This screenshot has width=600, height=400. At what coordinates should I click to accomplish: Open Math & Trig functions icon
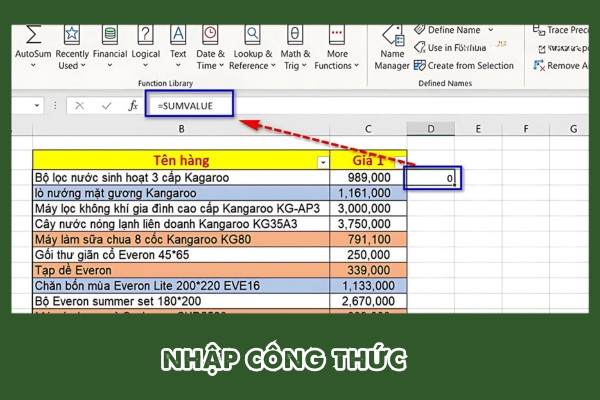click(295, 34)
